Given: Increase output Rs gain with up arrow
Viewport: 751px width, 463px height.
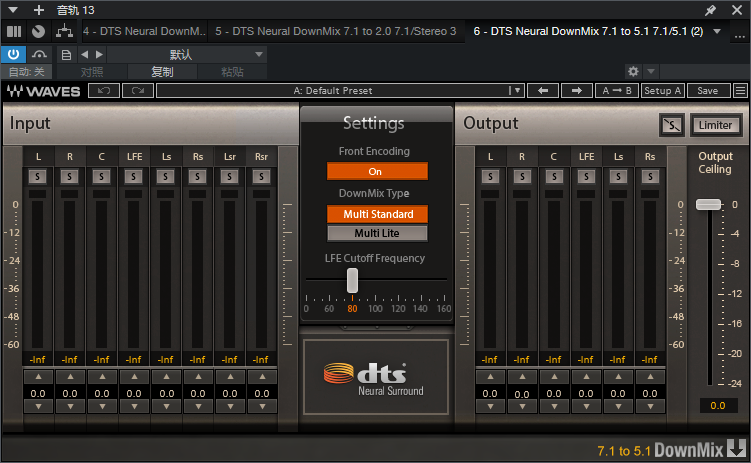Looking at the screenshot, I should (650, 377).
